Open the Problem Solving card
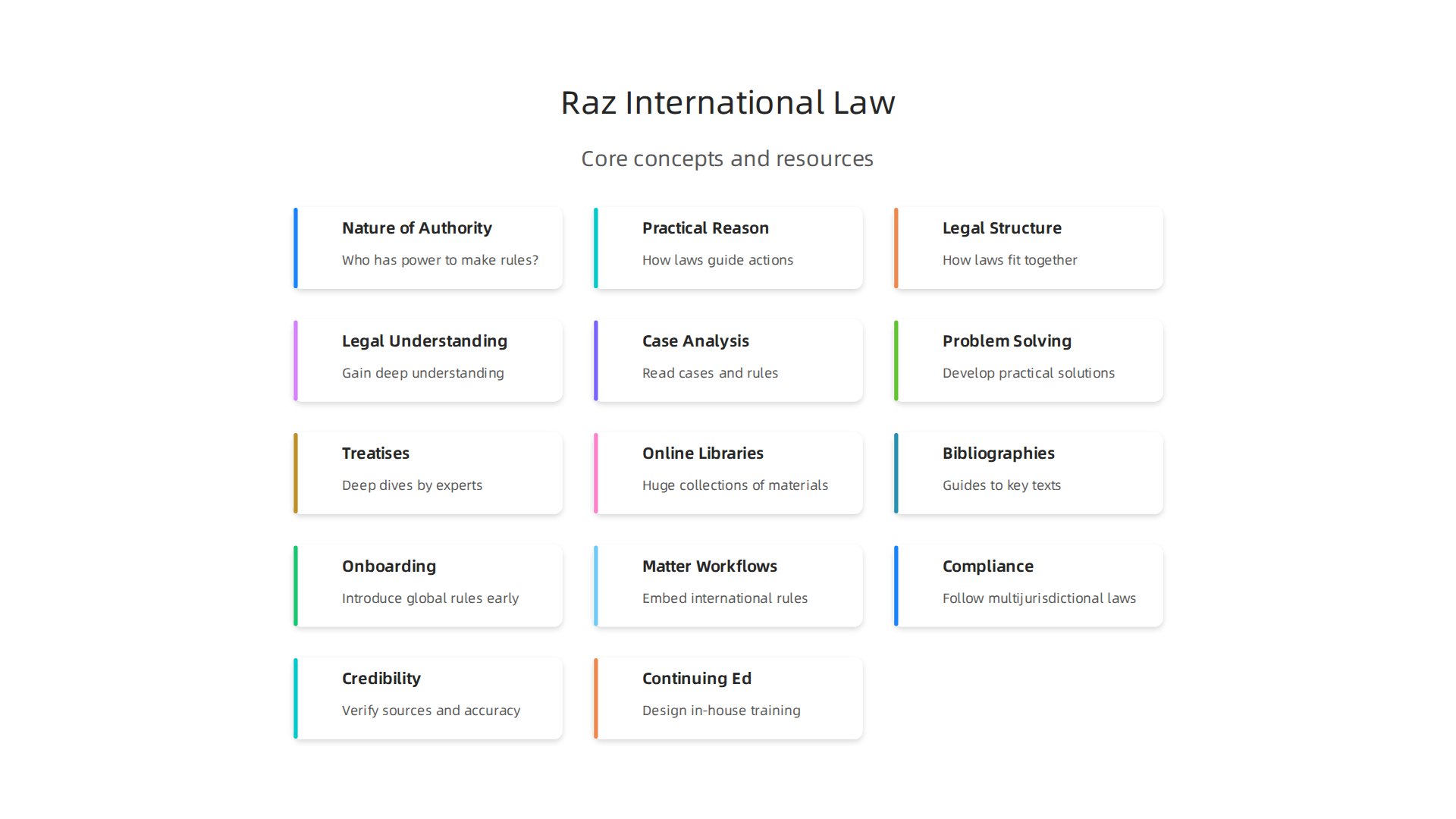The height and width of the screenshot is (819, 1456). (x=1028, y=361)
